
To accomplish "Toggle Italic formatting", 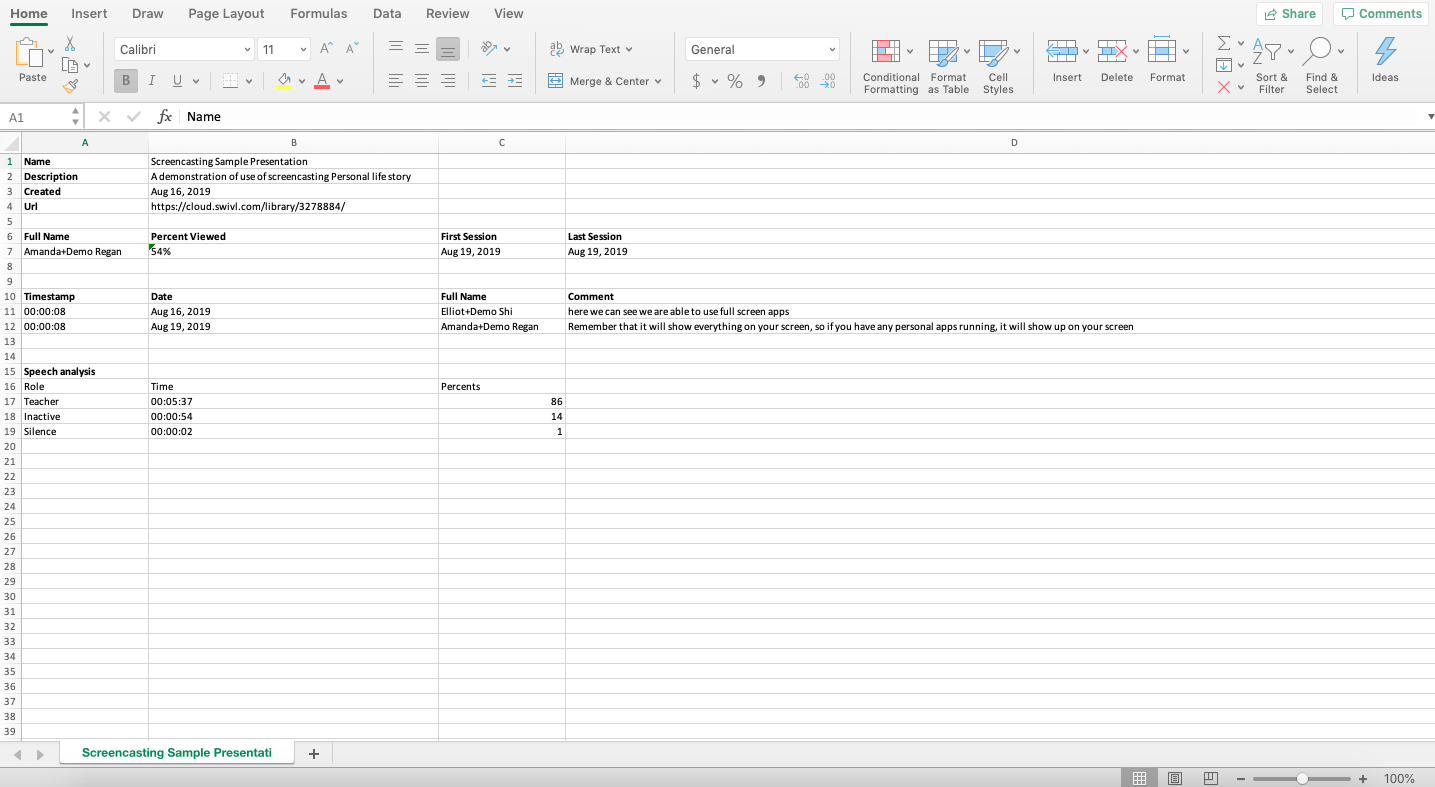I will (152, 81).
